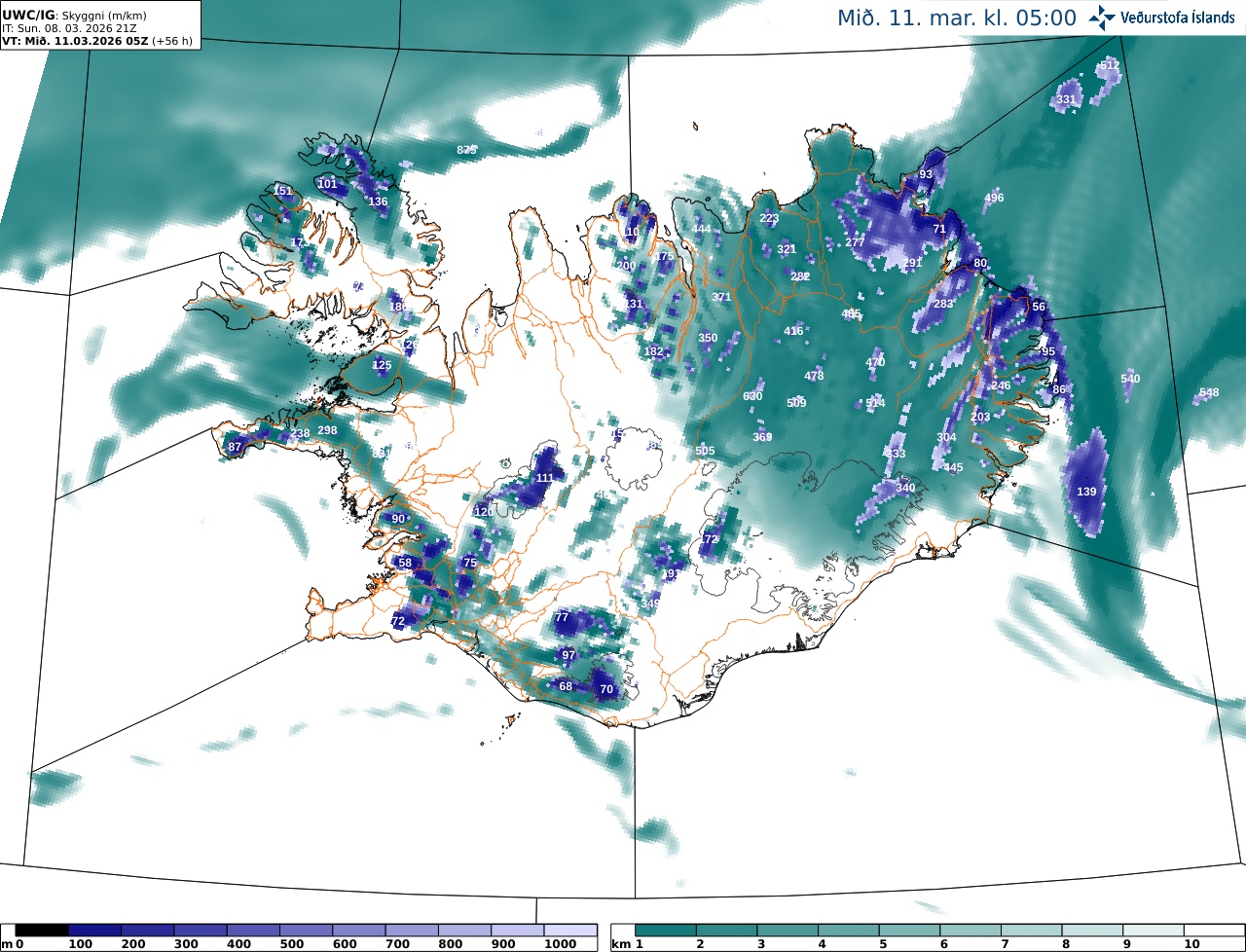Screen dimensions: 1246x952
Task: Click the visibility value 298 on the map
Action: (327, 430)
